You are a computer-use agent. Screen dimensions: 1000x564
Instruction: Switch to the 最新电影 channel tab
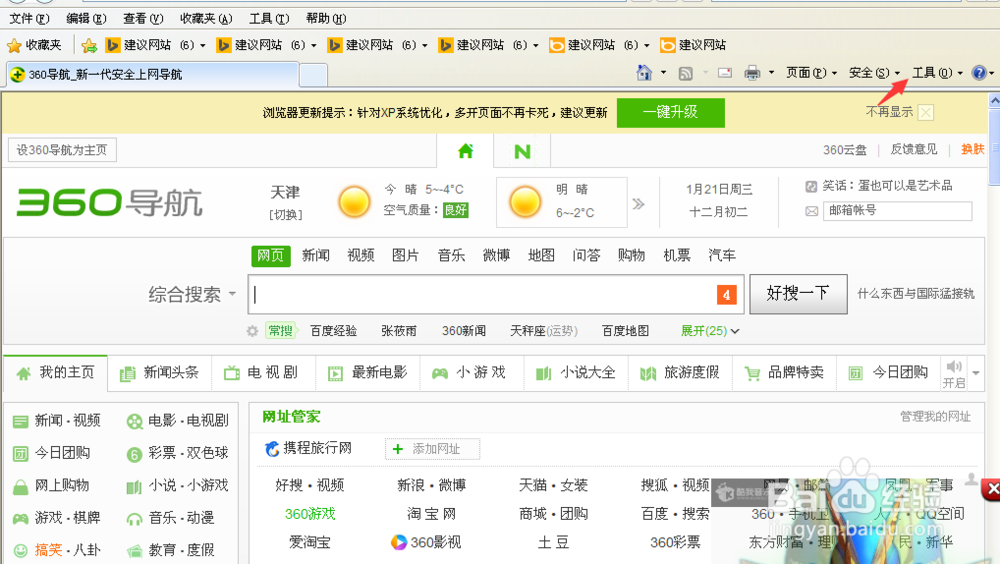pos(368,373)
